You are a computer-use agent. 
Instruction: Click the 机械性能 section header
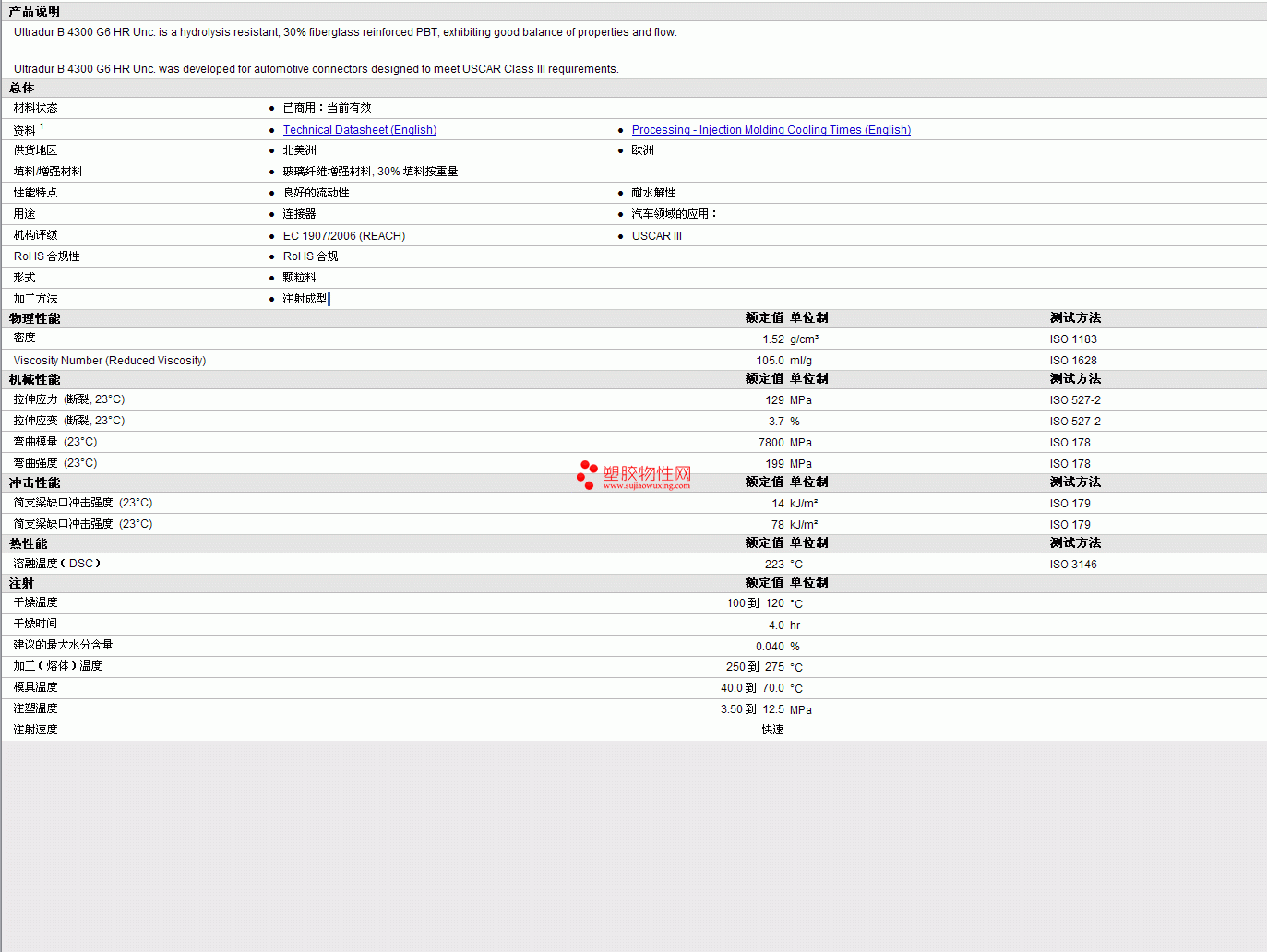coord(34,379)
